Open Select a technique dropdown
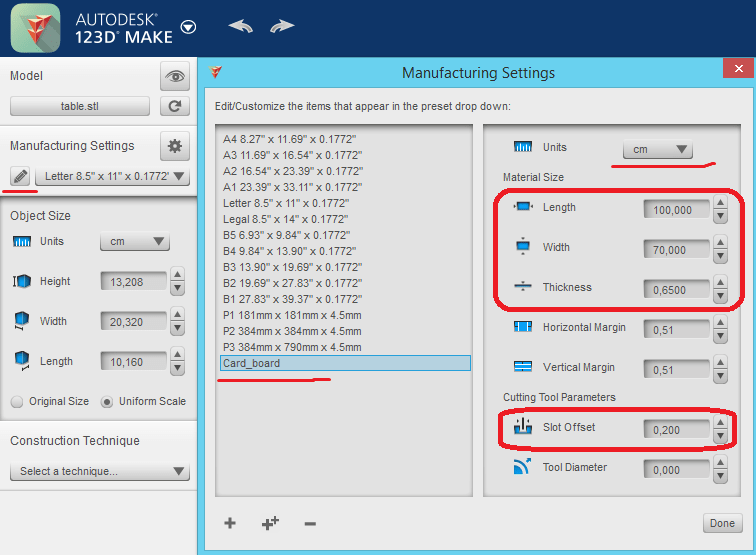Viewport: 756px width, 555px height. click(x=100, y=471)
